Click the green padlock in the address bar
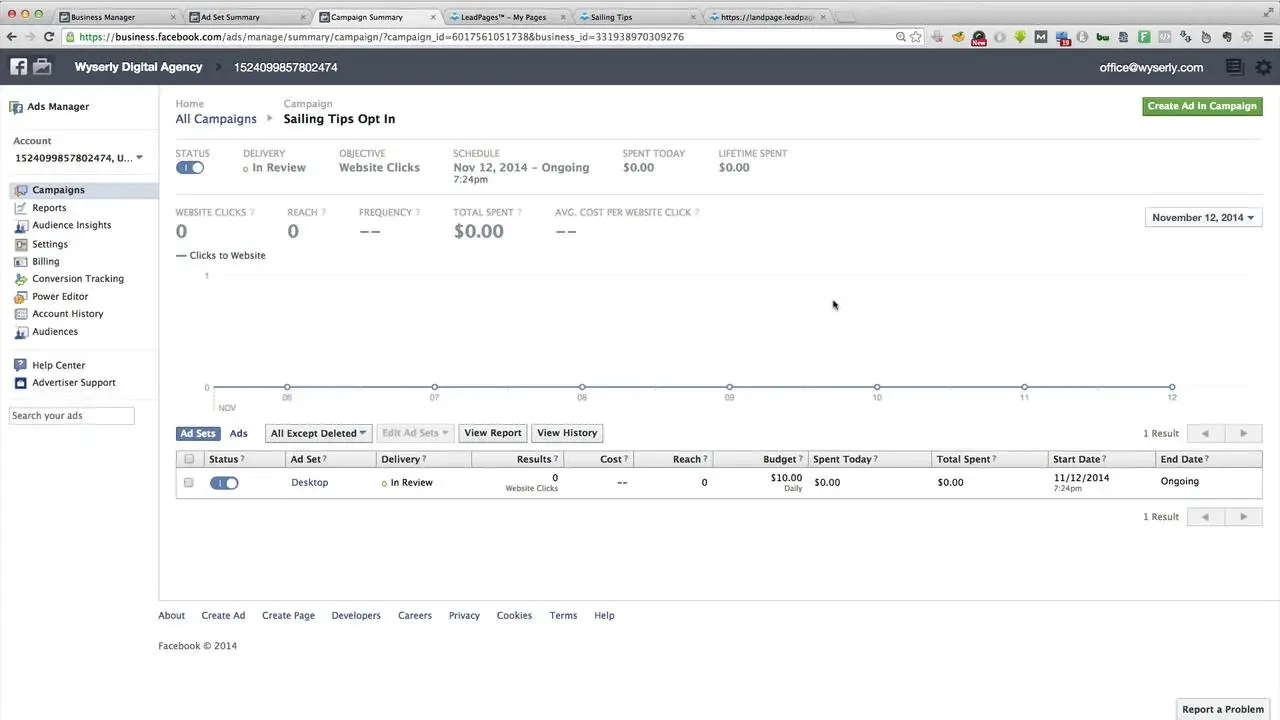 click(x=70, y=37)
